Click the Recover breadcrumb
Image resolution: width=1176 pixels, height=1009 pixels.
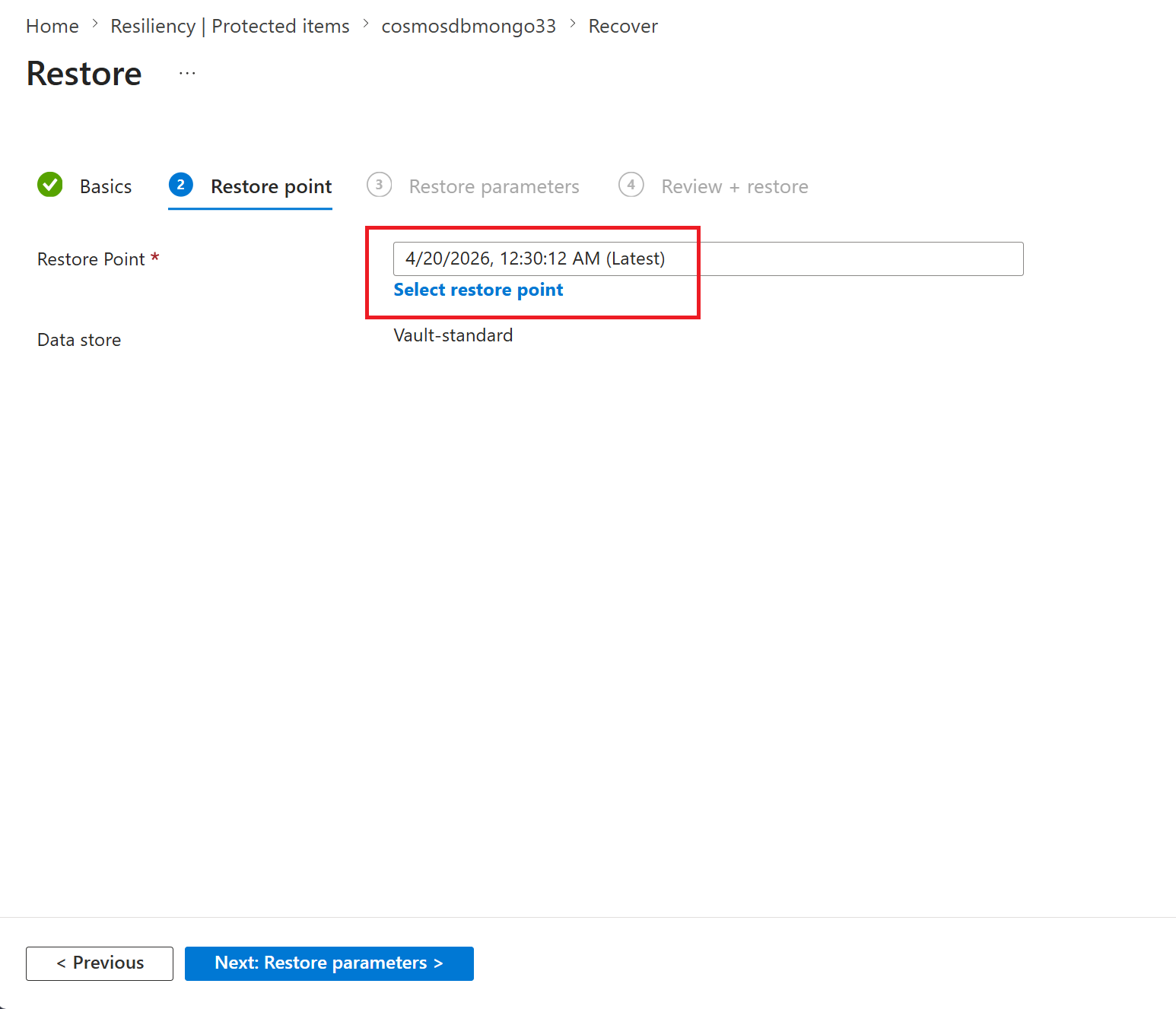623,26
